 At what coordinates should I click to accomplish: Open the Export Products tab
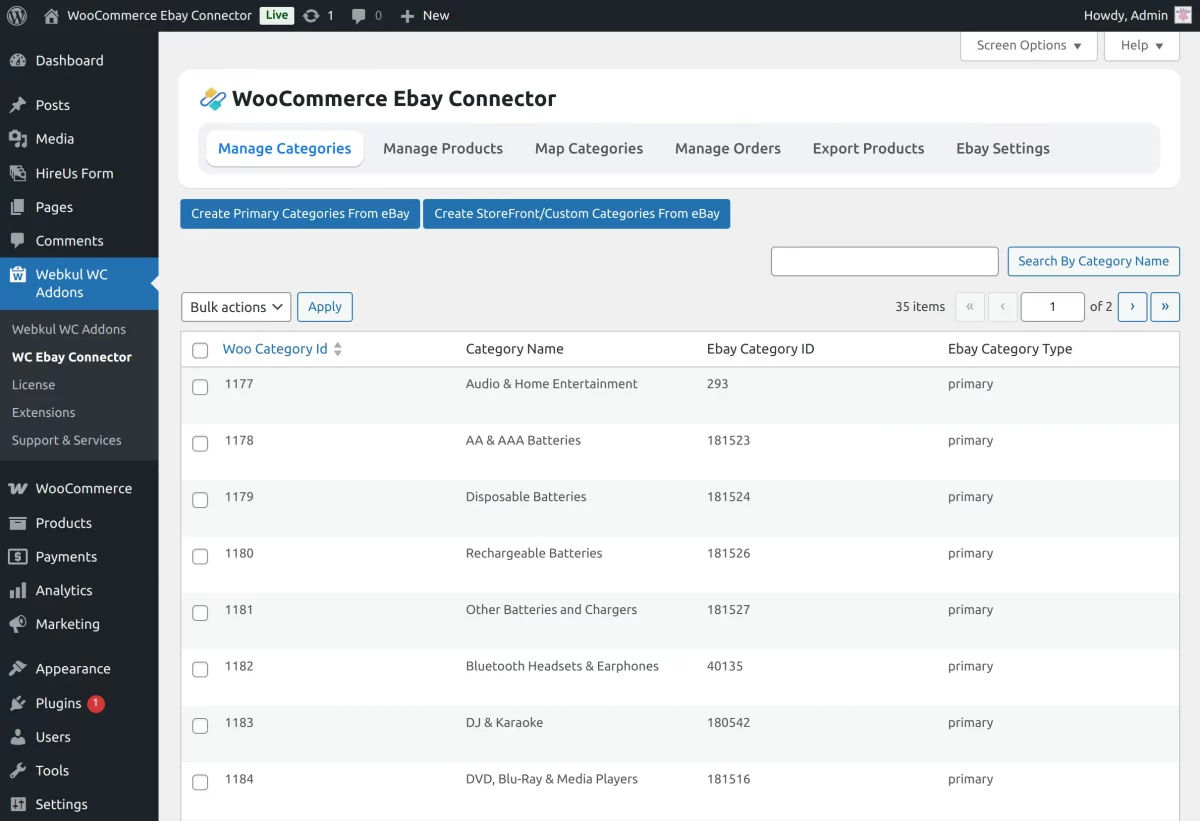tap(868, 148)
